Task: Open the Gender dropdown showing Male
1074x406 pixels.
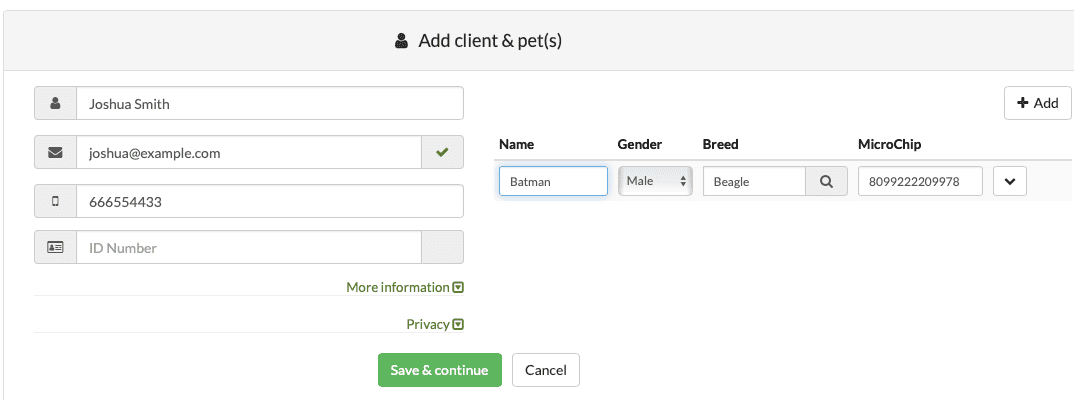Action: tap(655, 181)
